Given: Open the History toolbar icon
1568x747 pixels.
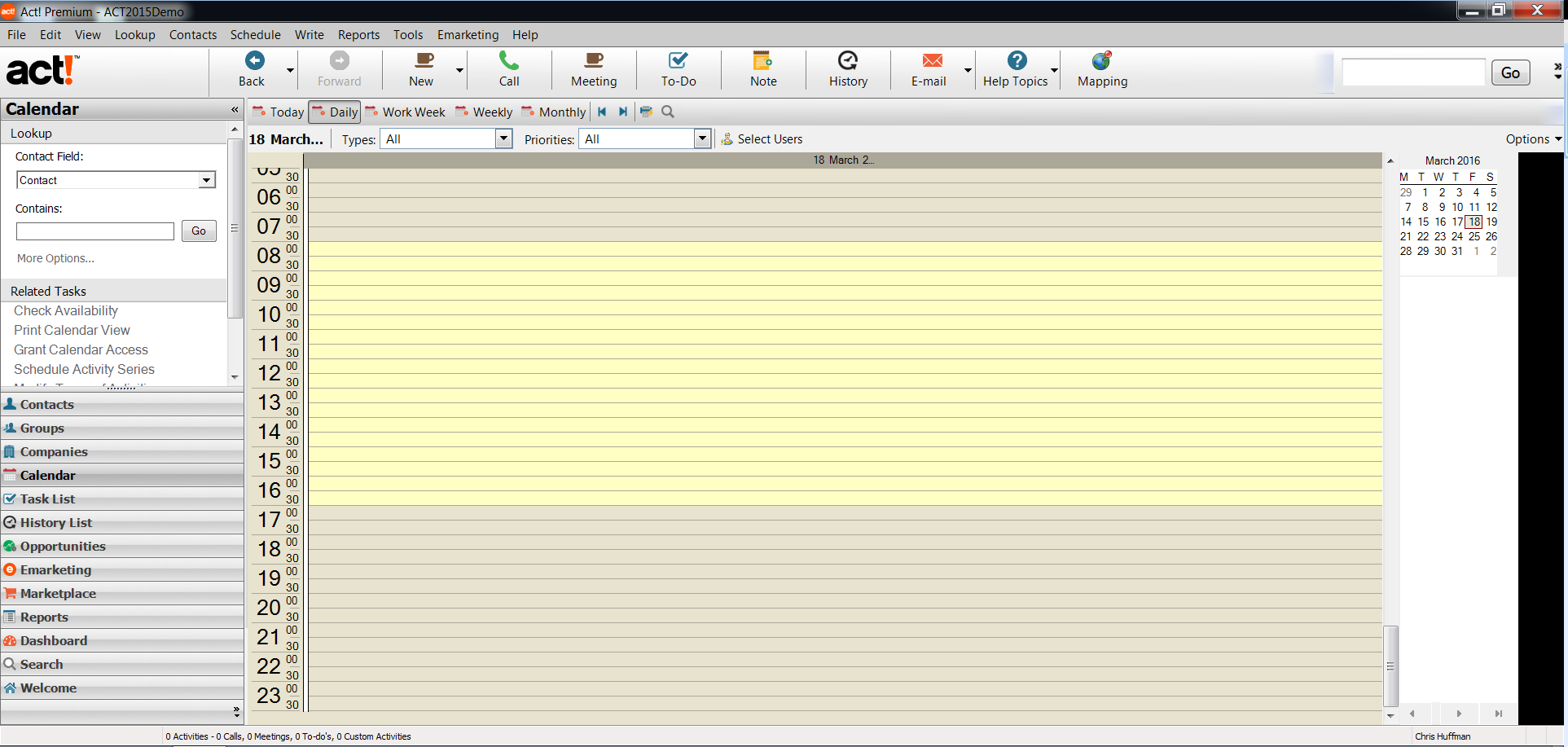Looking at the screenshot, I should (x=848, y=60).
